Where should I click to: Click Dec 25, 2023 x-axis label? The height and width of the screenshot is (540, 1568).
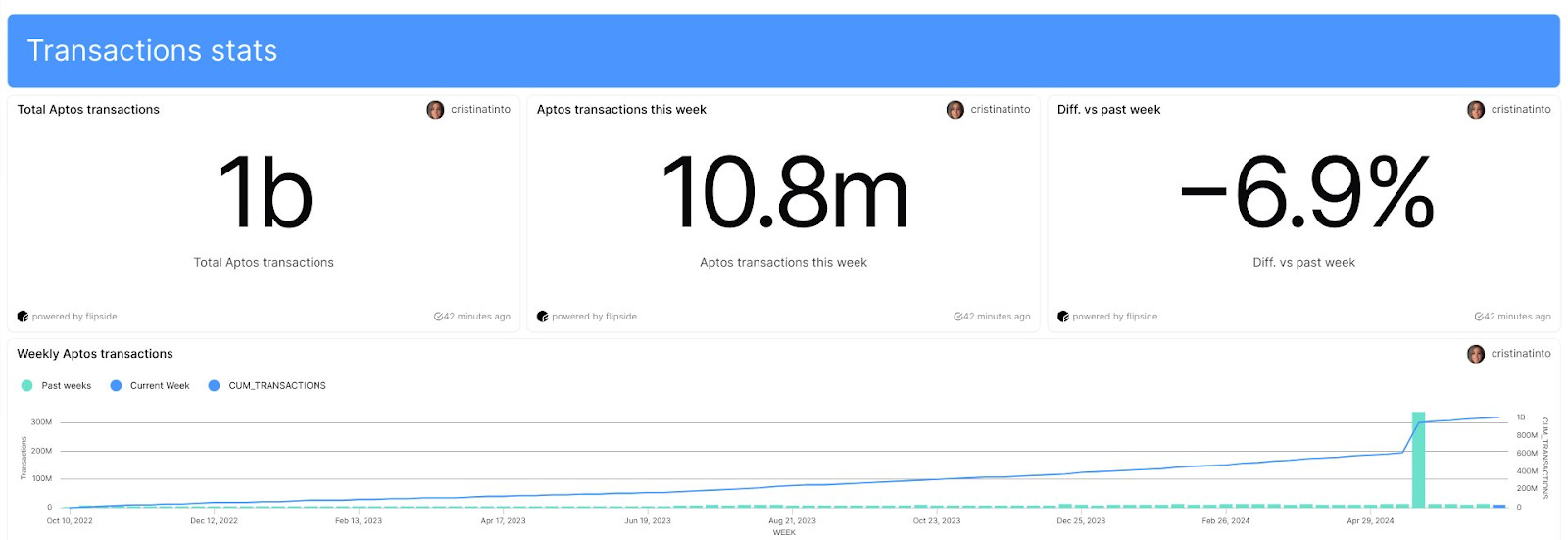[x=1081, y=521]
